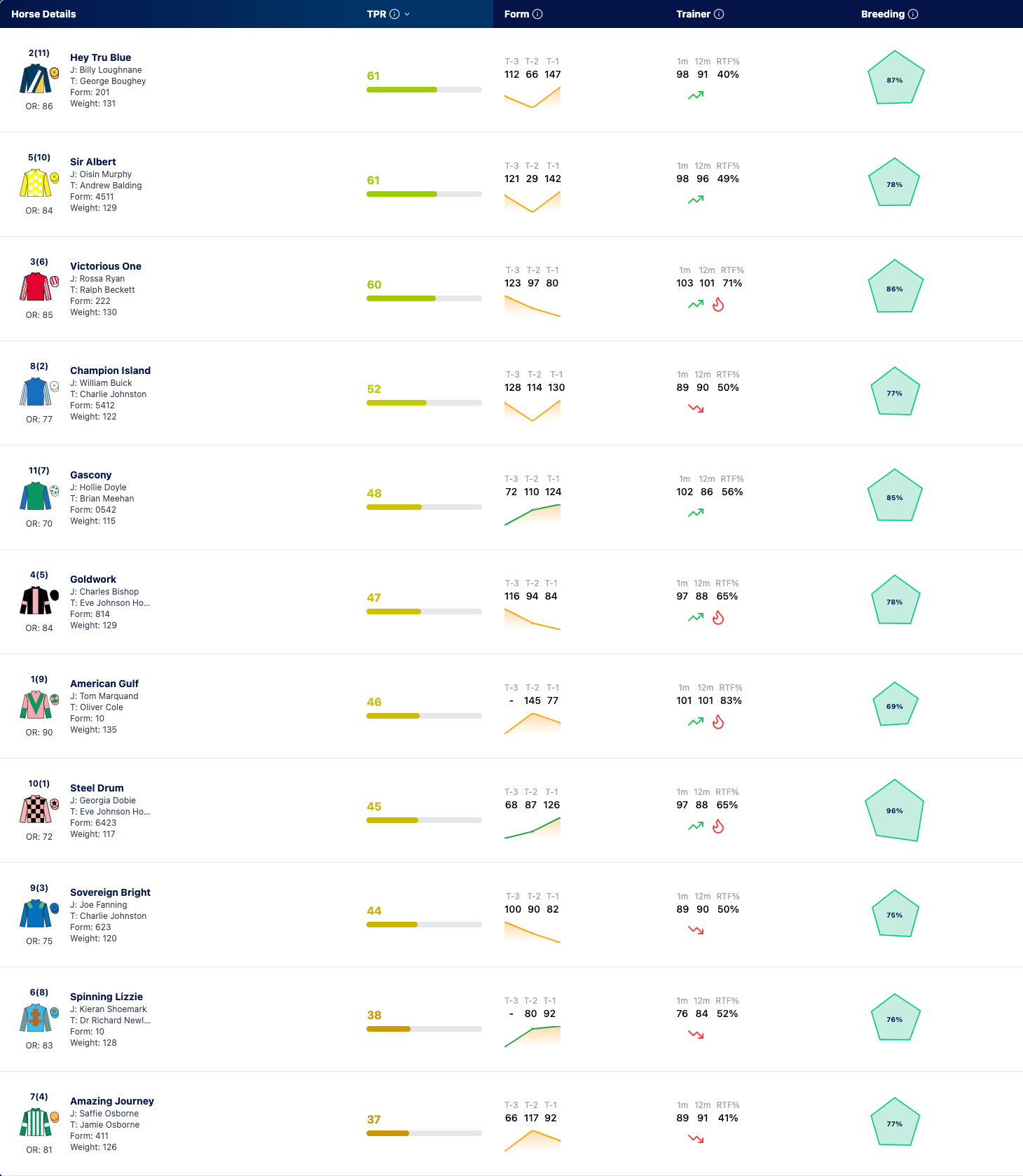Select the Breeding column header

pyautogui.click(x=882, y=14)
